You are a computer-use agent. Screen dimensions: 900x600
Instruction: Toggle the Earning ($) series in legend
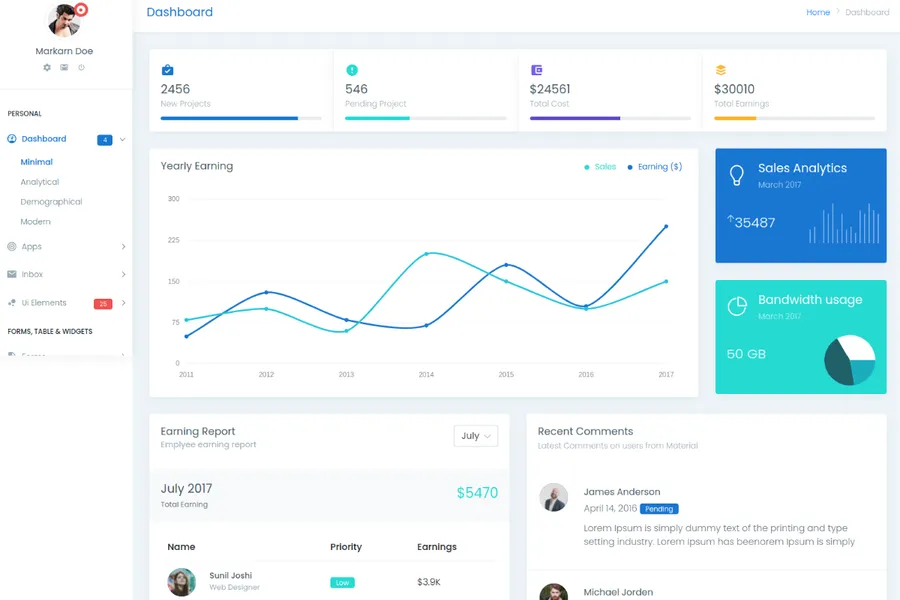(655, 167)
